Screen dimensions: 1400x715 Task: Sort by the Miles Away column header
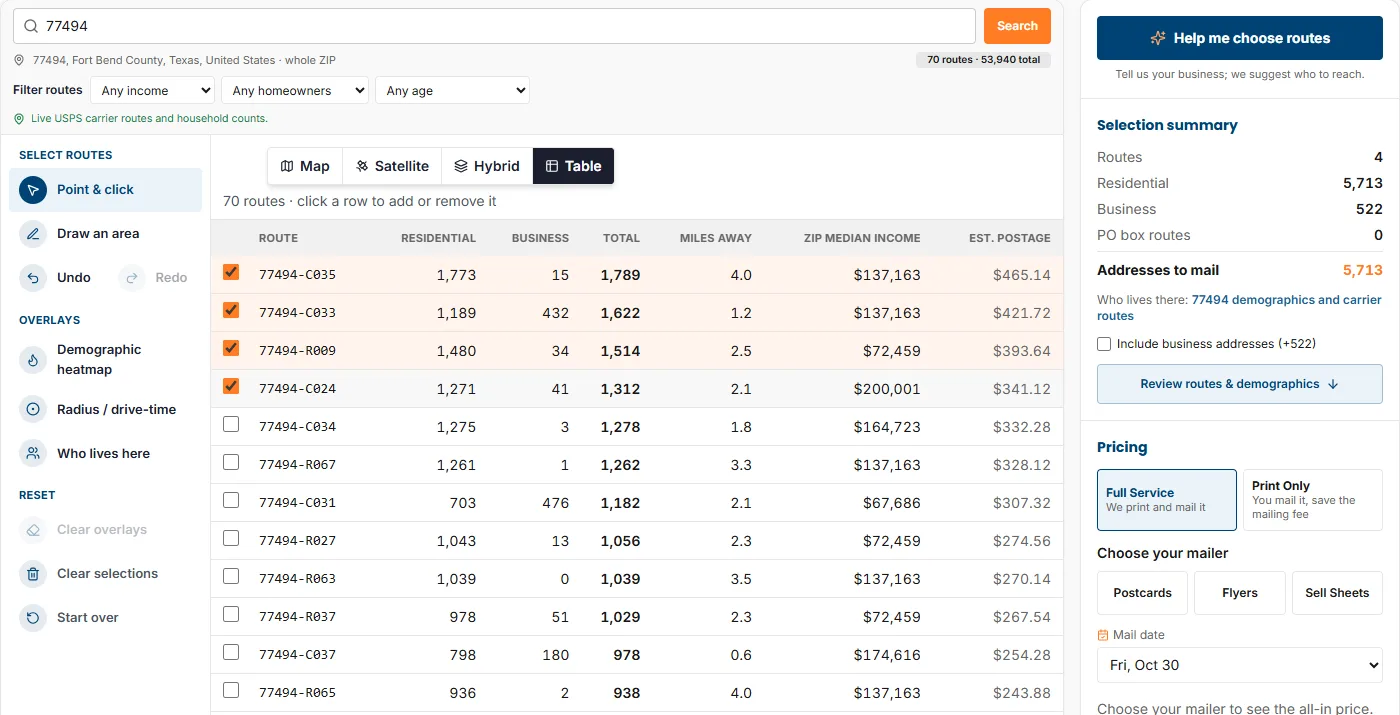(x=715, y=238)
